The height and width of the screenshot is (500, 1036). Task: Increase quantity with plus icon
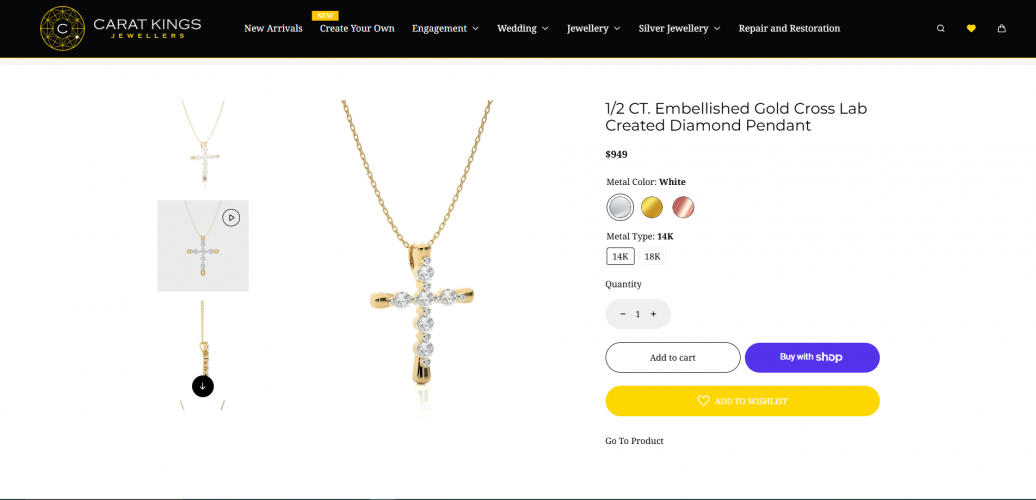(653, 314)
